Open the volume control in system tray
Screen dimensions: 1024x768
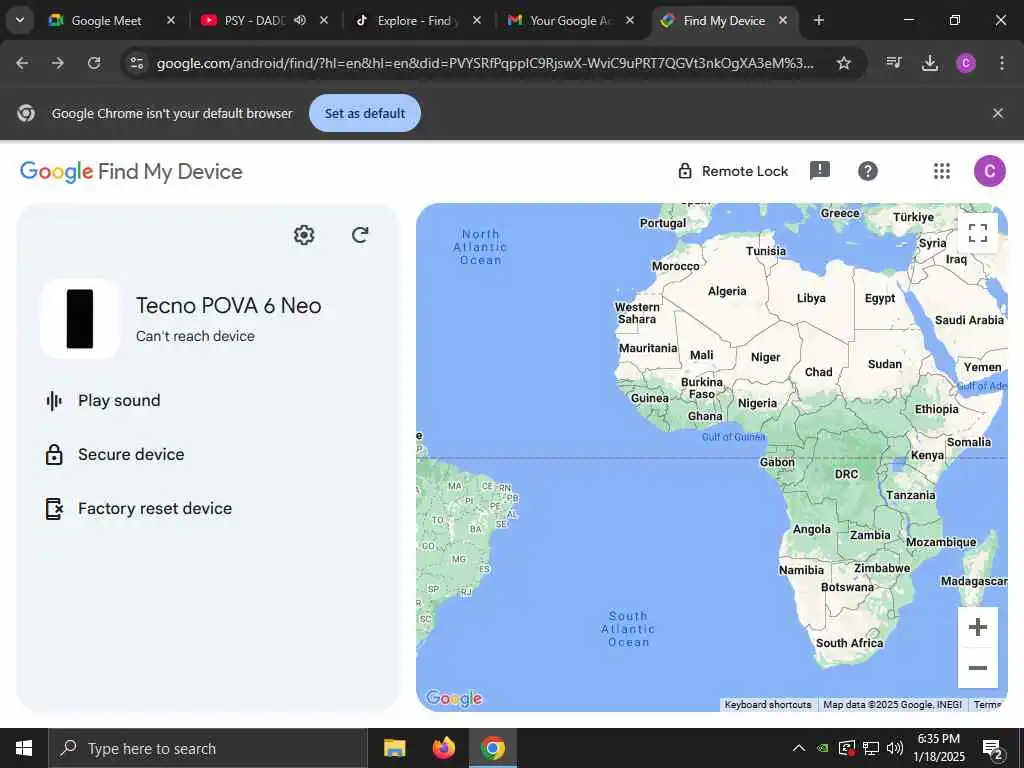895,748
